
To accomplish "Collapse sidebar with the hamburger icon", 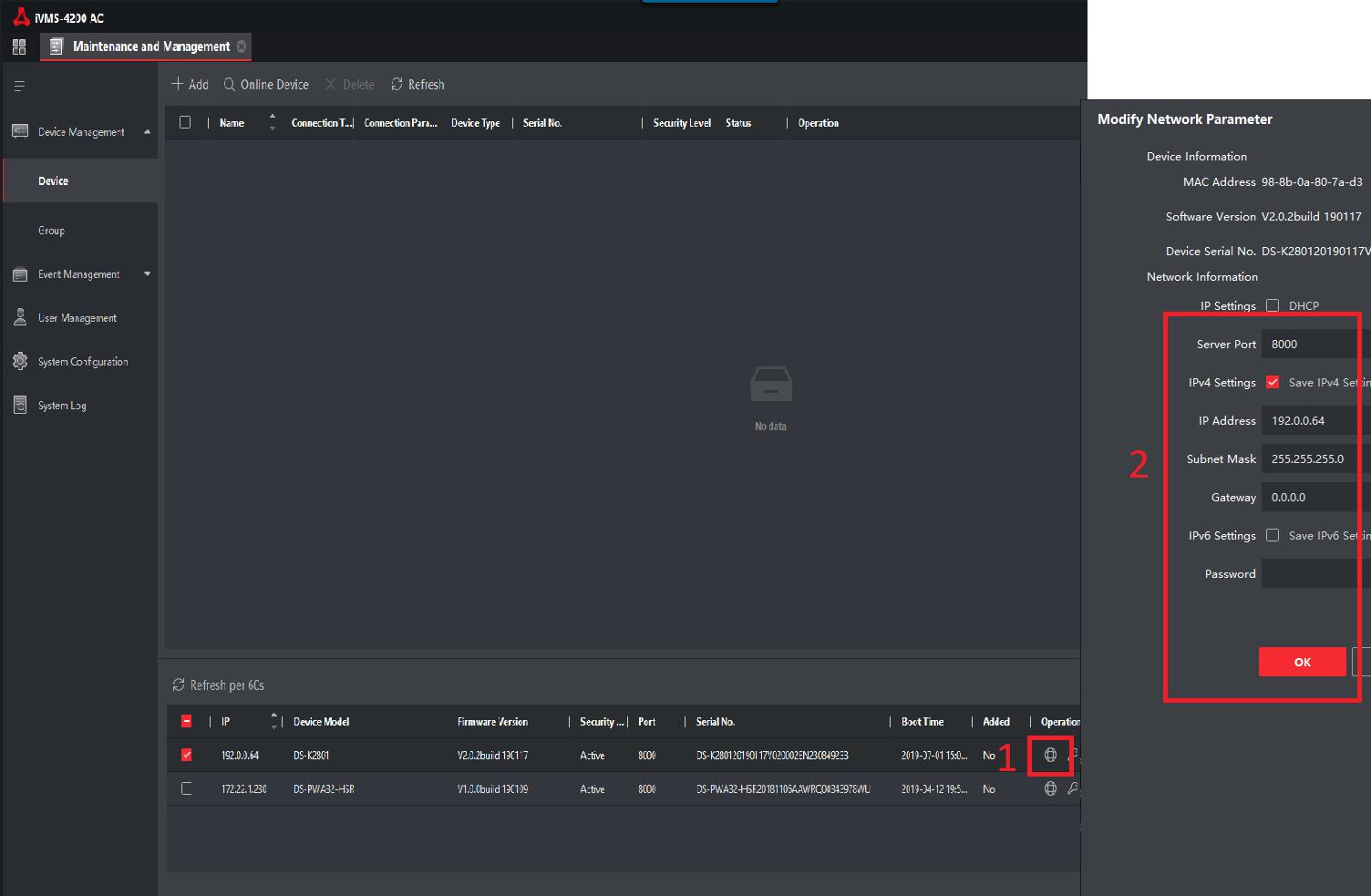I will pyautogui.click(x=19, y=87).
